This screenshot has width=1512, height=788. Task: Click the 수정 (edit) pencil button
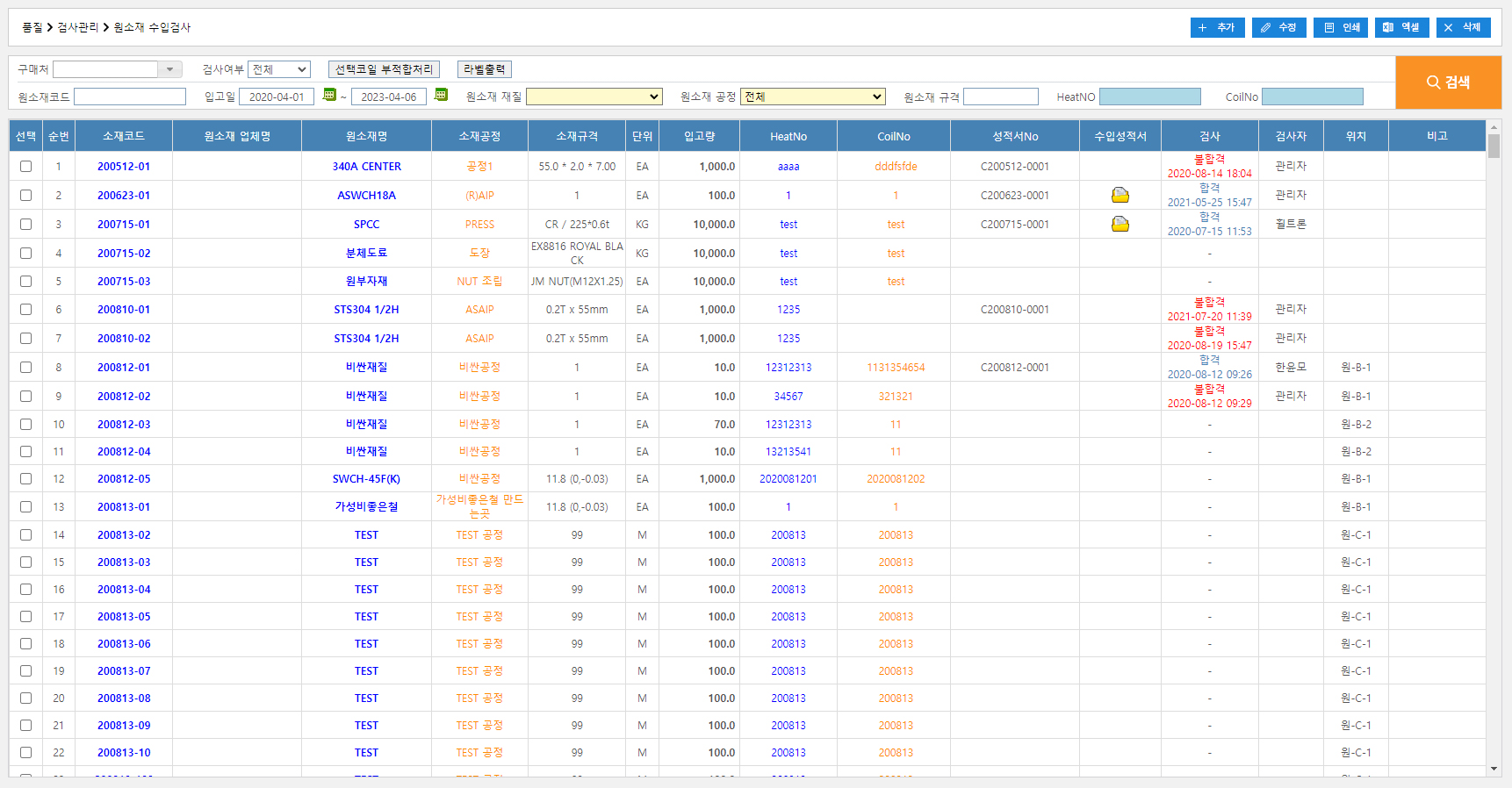click(1278, 27)
